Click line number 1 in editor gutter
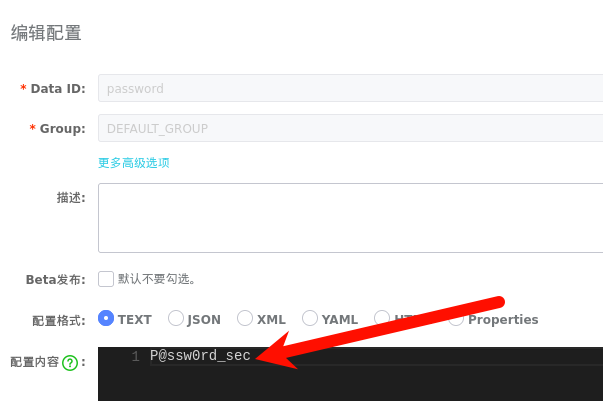This screenshot has width=603, height=401. (135, 356)
